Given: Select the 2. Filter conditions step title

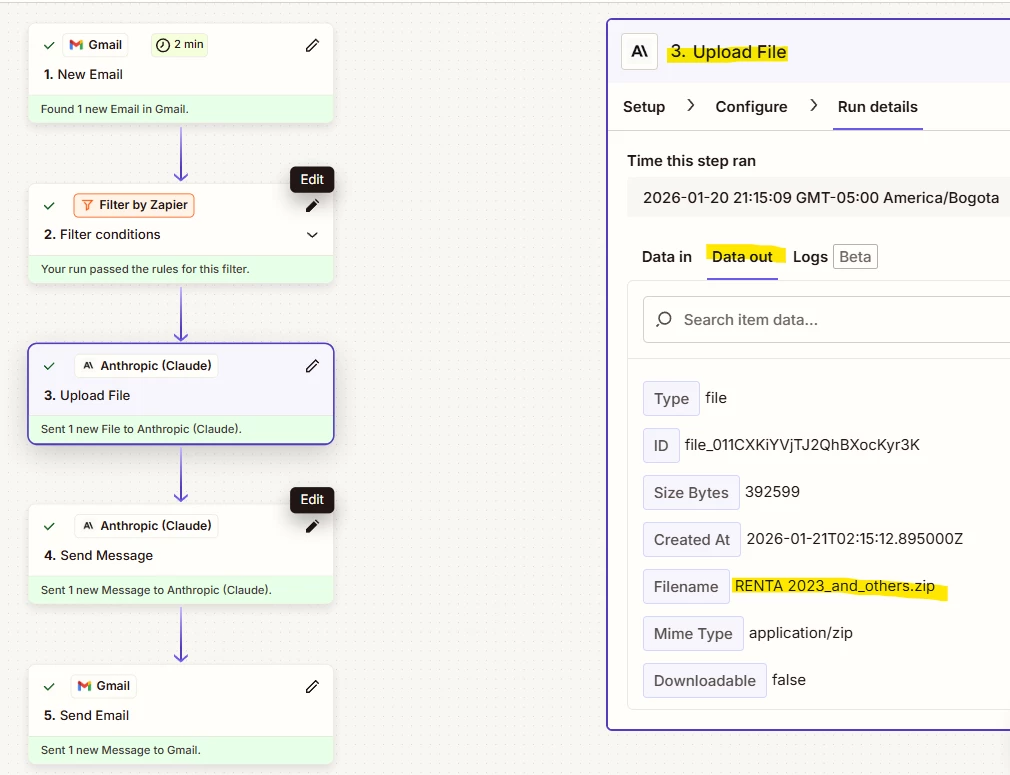Looking at the screenshot, I should point(102,234).
